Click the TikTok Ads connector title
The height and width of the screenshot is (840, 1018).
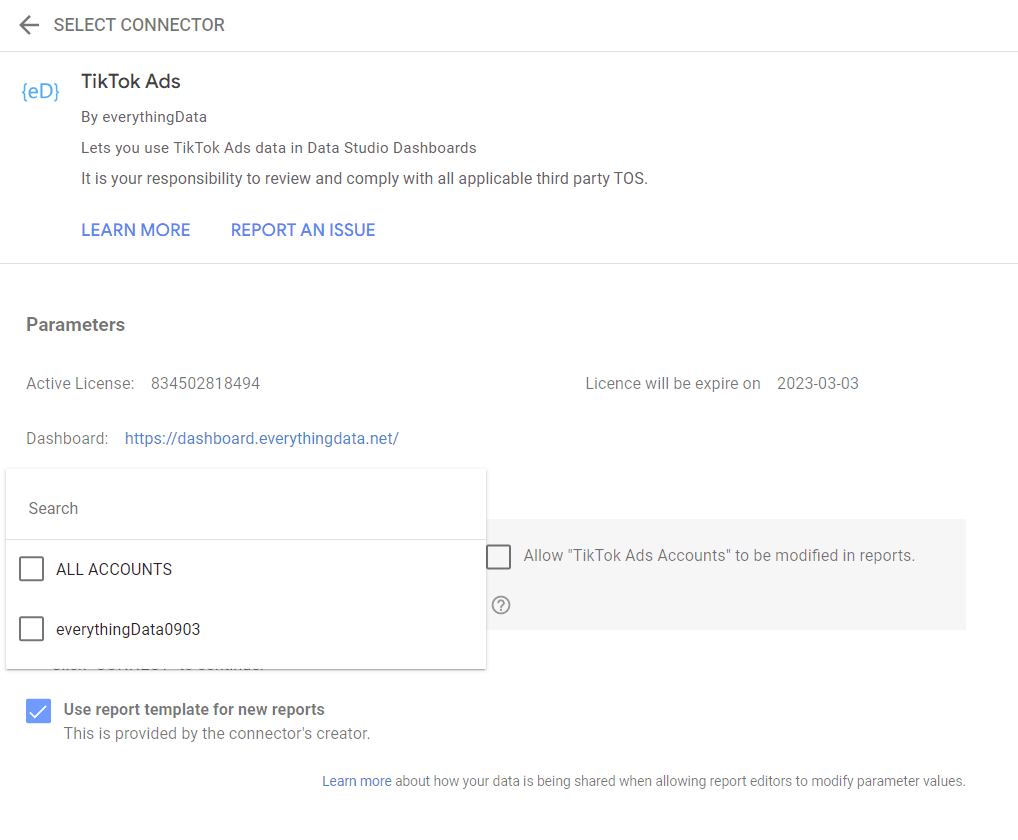[131, 82]
